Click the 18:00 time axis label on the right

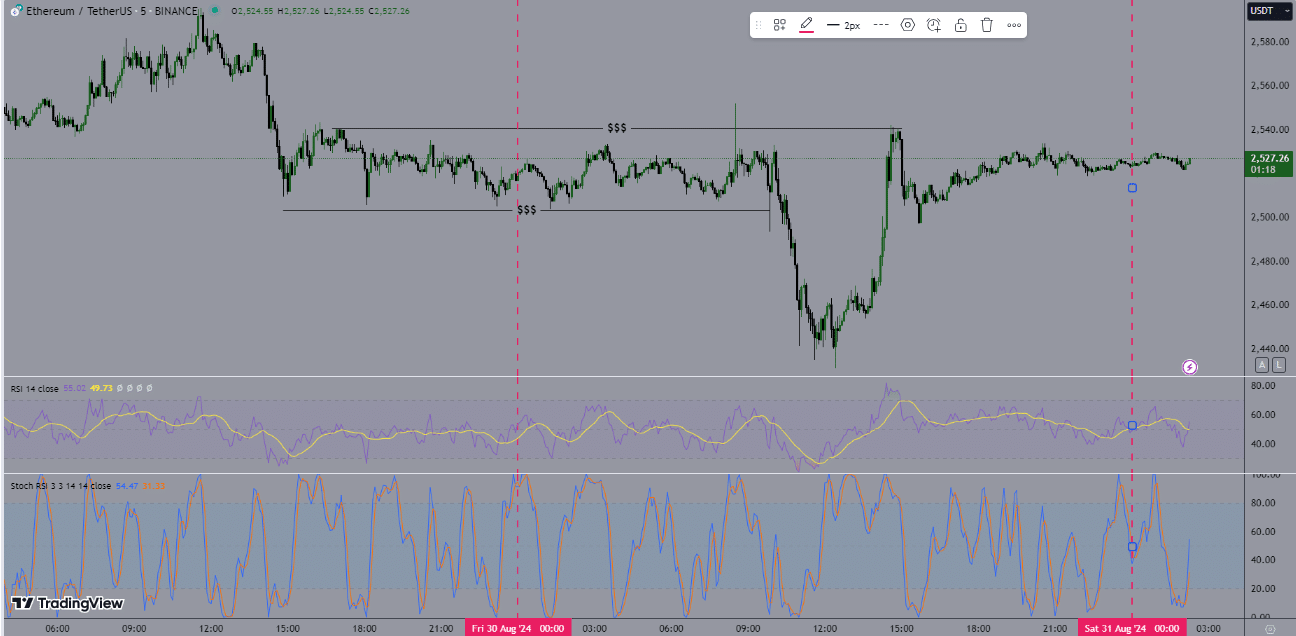pos(978,628)
